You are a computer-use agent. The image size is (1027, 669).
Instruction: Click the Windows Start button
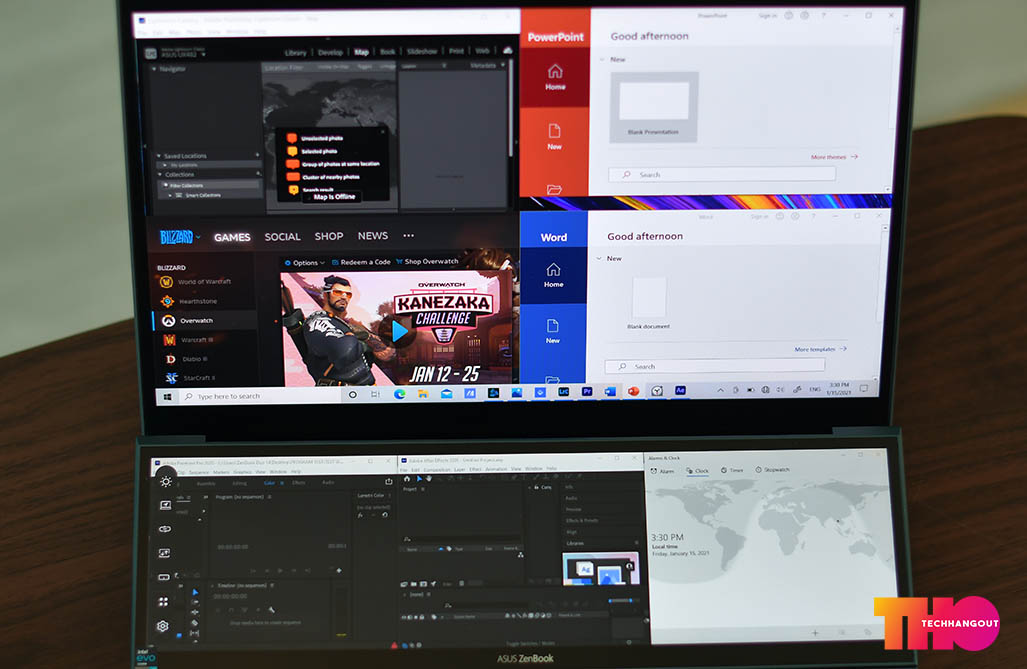pyautogui.click(x=168, y=396)
